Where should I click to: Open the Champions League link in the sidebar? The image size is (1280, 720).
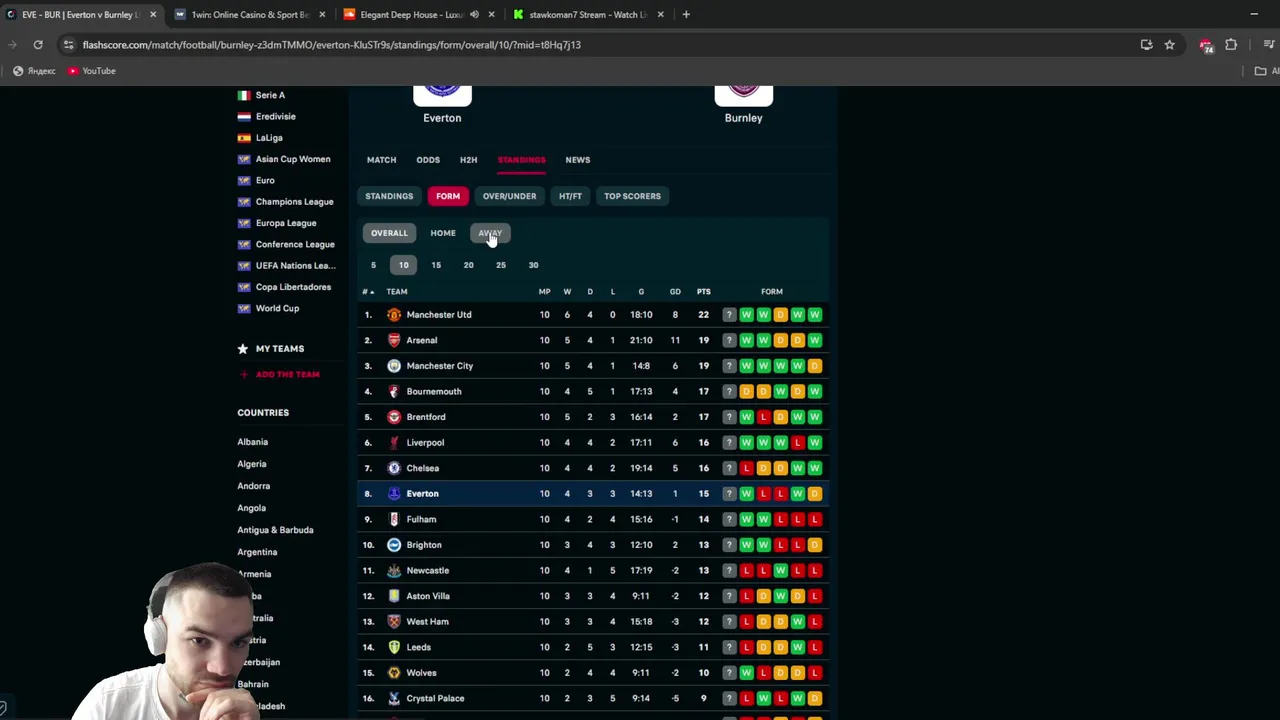coord(294,202)
